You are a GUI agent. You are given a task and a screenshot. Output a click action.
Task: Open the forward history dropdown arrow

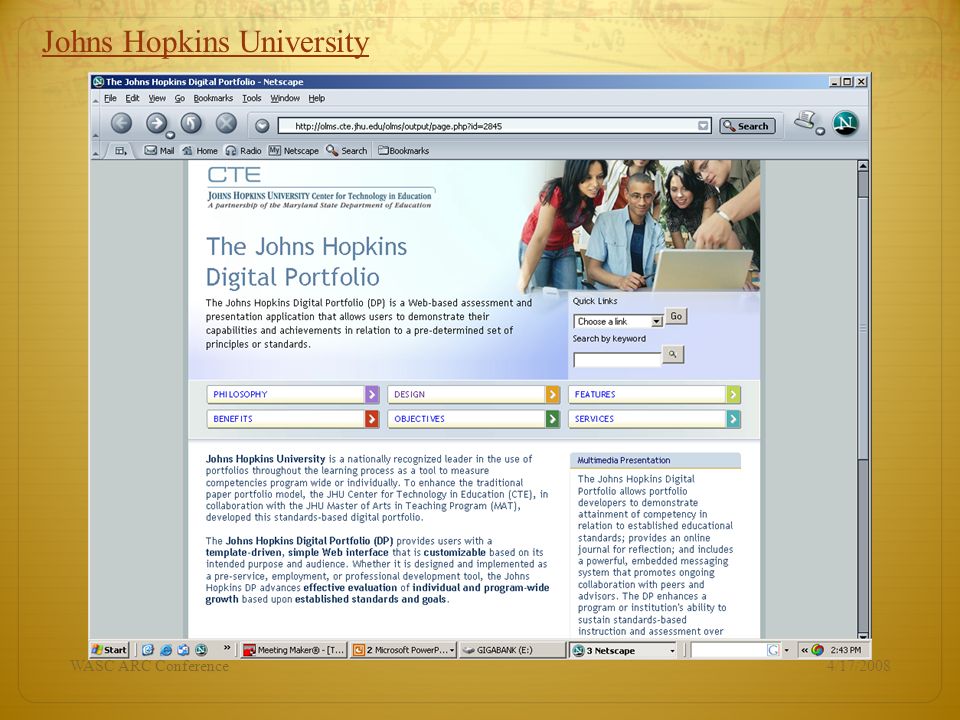pos(170,135)
